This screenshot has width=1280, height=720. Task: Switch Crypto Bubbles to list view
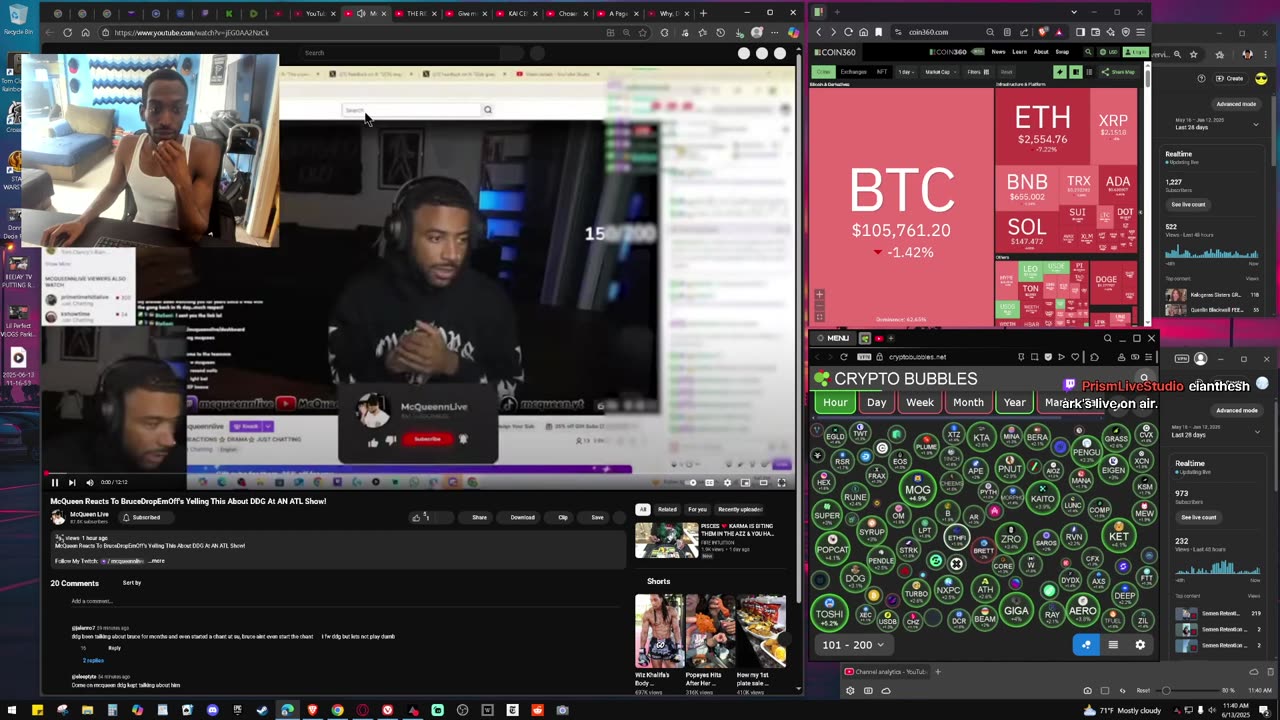1113,645
